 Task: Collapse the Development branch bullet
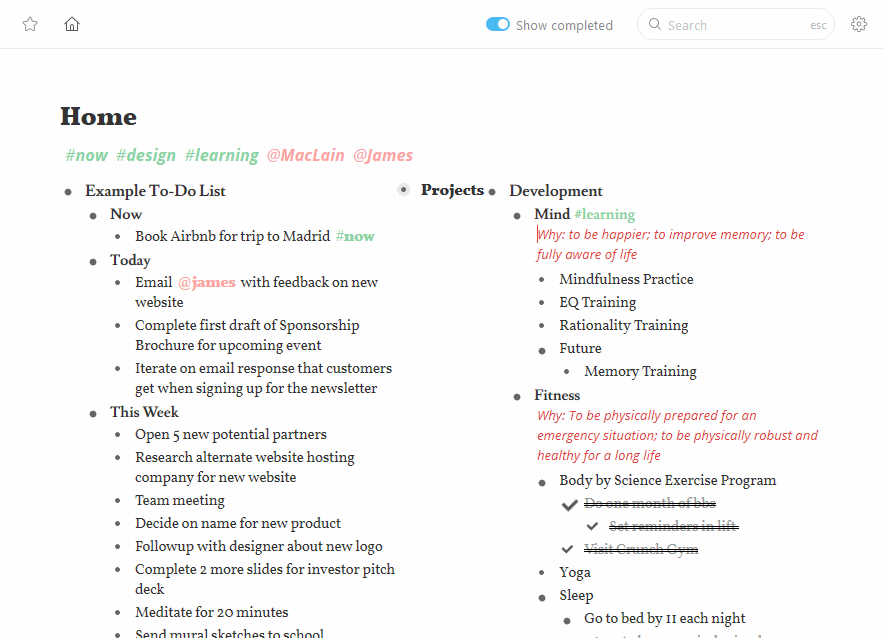coord(492,191)
